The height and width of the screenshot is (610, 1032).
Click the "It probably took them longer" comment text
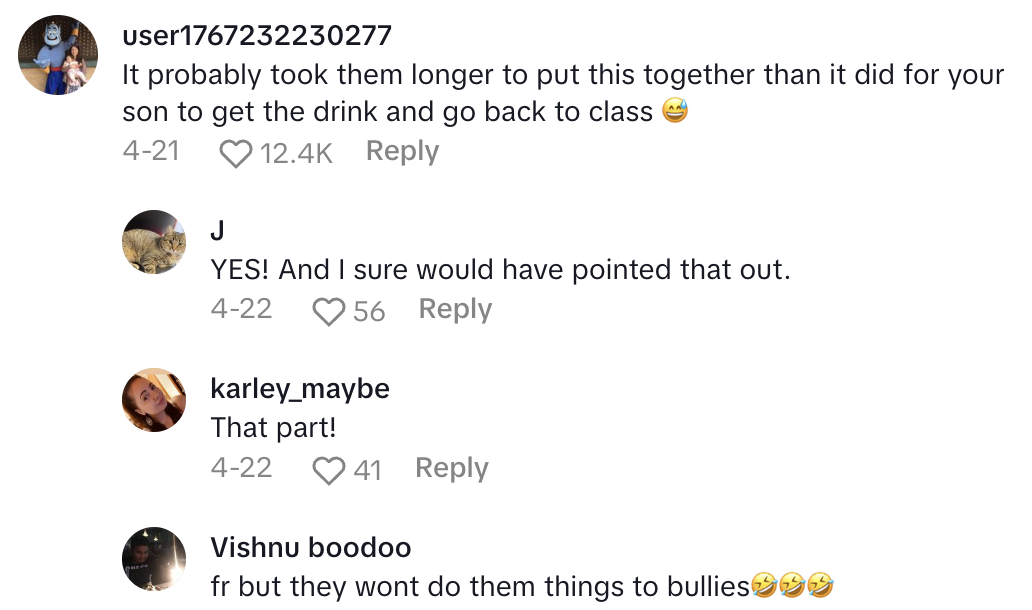560,93
